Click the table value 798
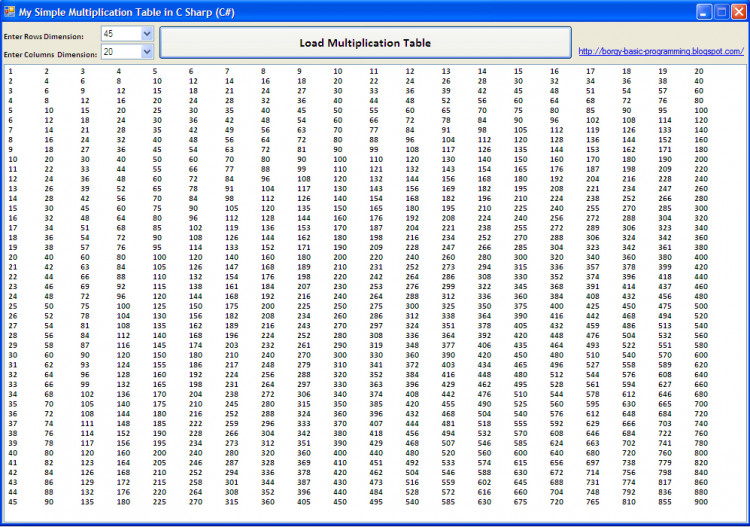 click(665, 472)
